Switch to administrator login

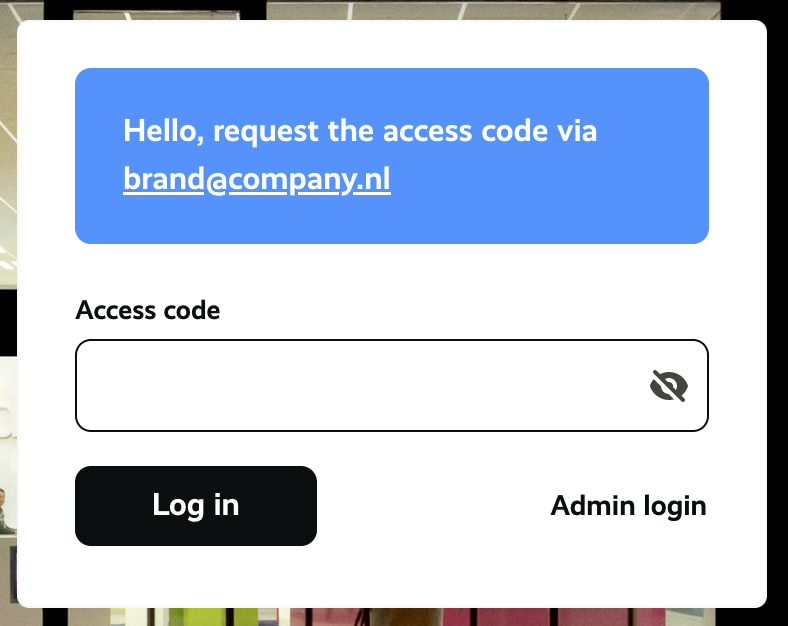[x=629, y=506]
